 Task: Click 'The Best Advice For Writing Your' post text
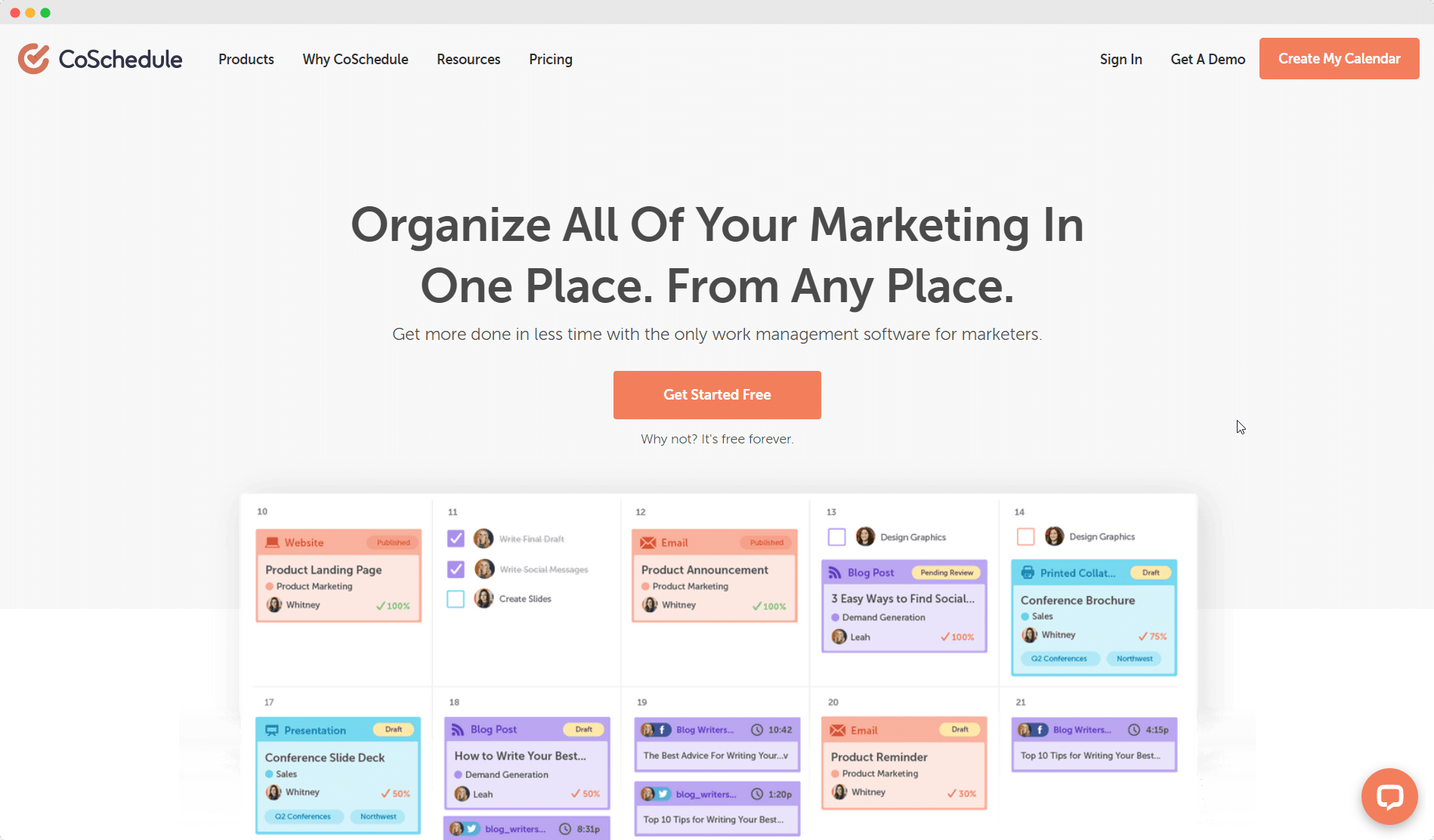715,755
